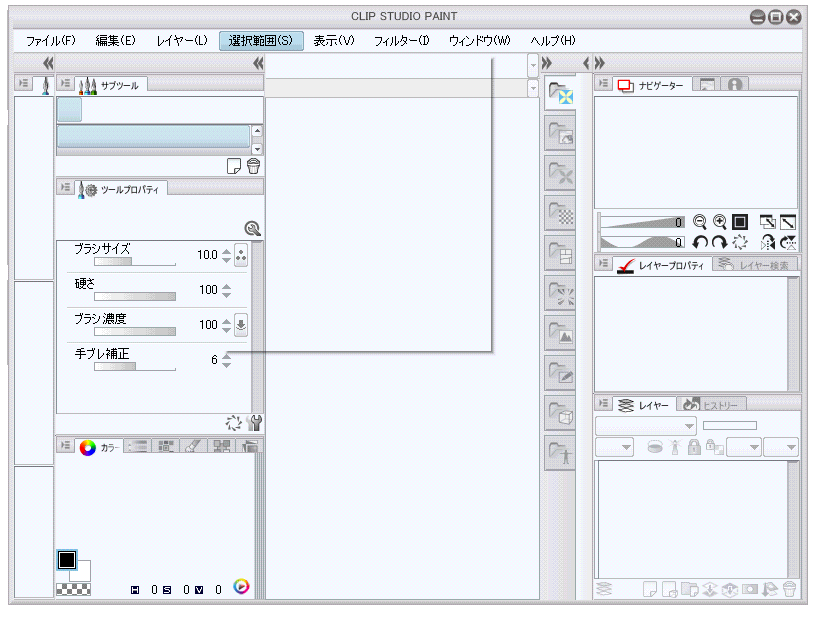Rotate canvas left using the counterclockwise arrow
The height and width of the screenshot is (617, 816).
pos(700,242)
